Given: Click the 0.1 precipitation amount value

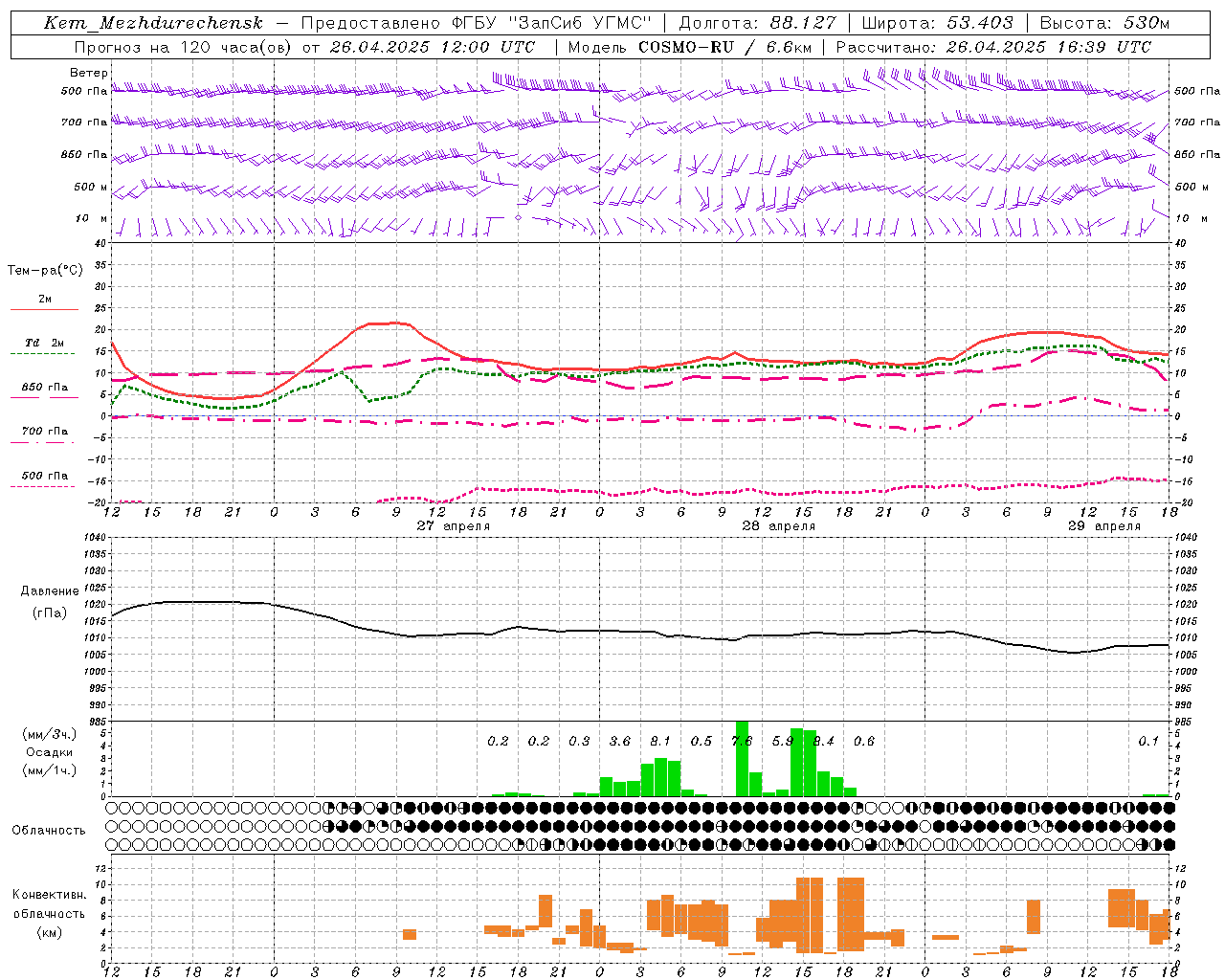Looking at the screenshot, I should coord(1148,742).
